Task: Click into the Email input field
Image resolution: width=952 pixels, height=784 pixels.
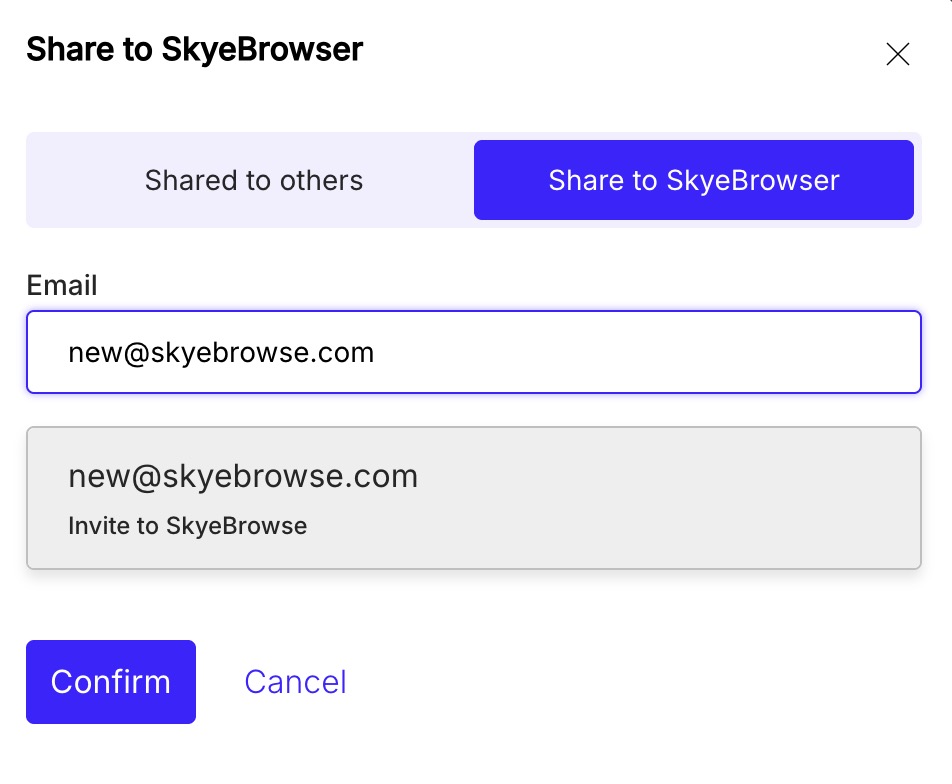Action: tap(473, 352)
